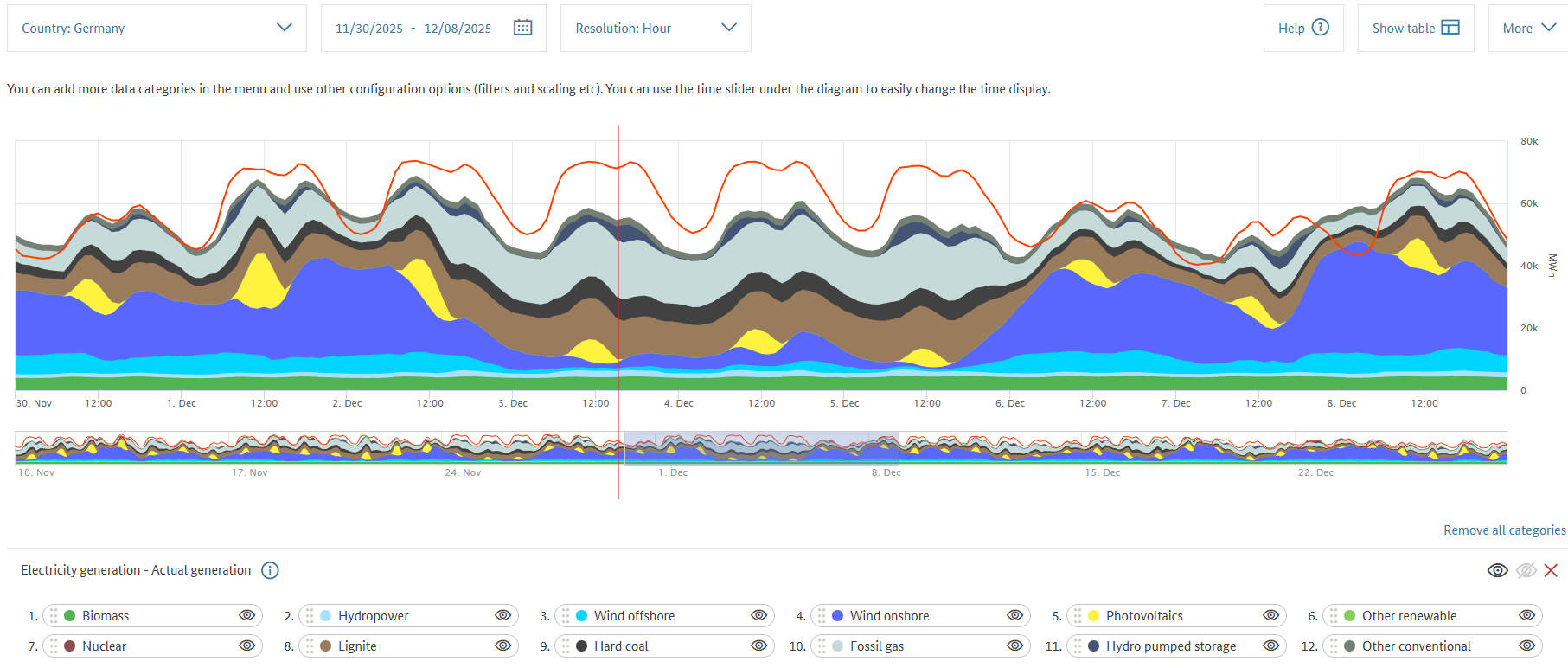Hide the Photovoltaics series
This screenshot has width=1568, height=668.
(1270, 616)
